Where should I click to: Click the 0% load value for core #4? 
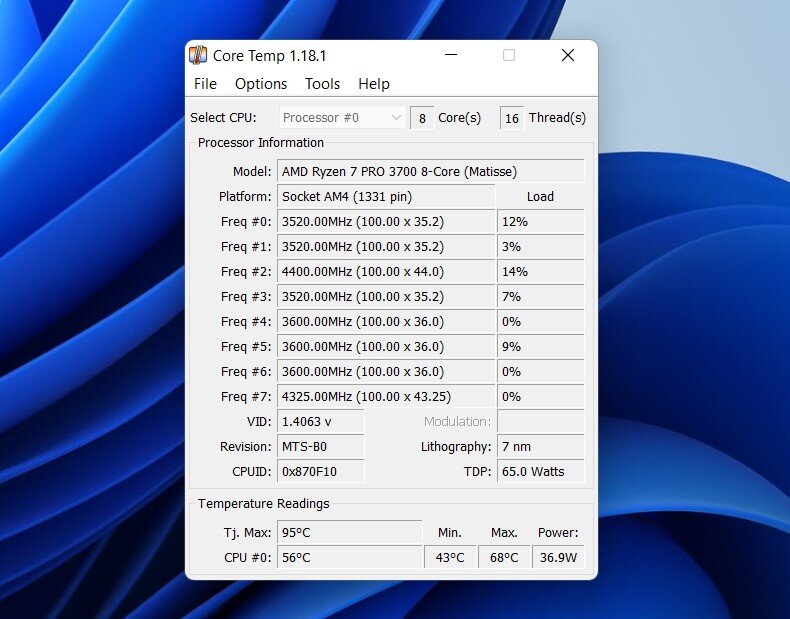(x=541, y=321)
